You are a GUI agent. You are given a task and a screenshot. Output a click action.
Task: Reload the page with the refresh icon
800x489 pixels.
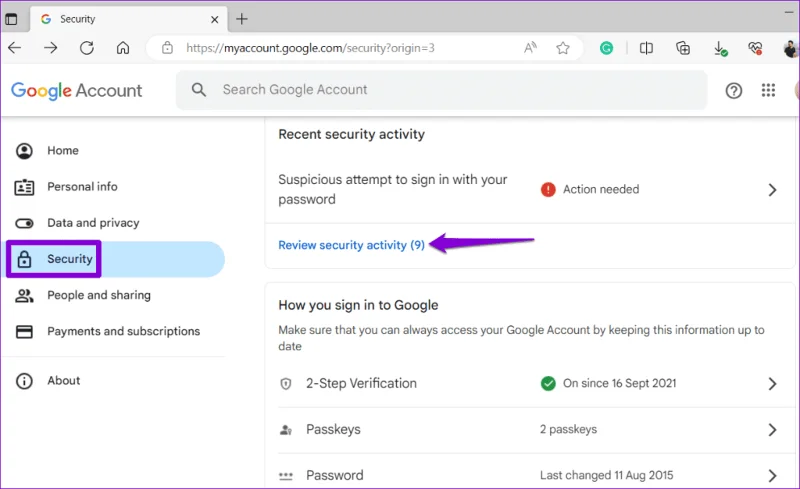point(87,48)
